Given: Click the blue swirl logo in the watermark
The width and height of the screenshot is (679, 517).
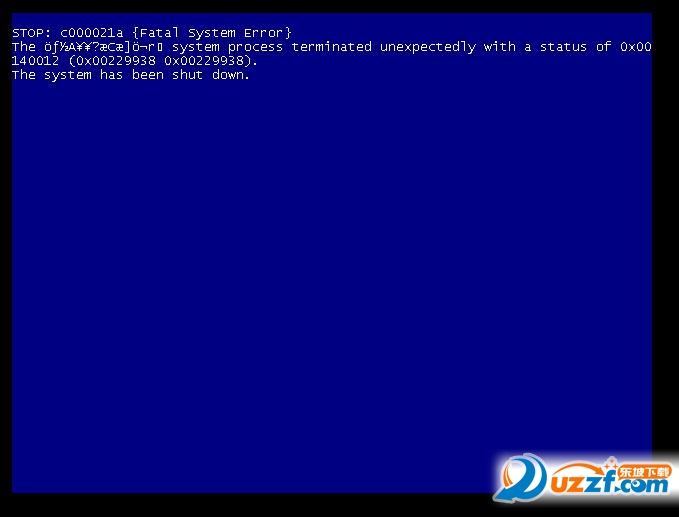Looking at the screenshot, I should [x=520, y=478].
